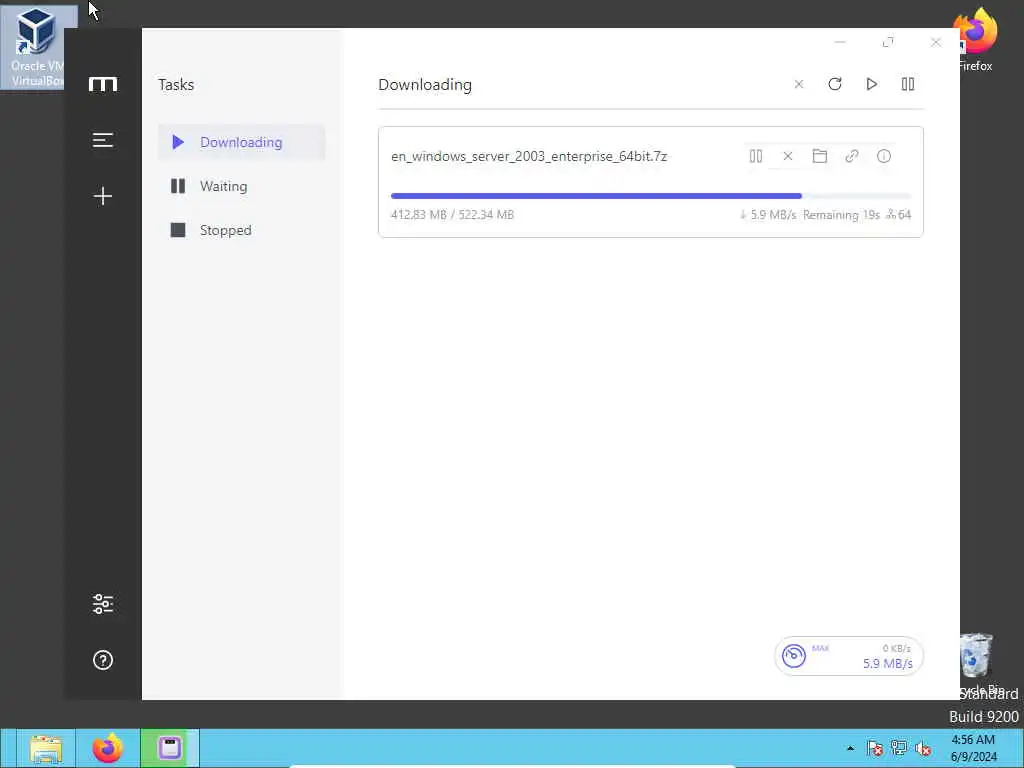Click file name en_windows_server_2003_enterprise_64bit.7z
Image resolution: width=1024 pixels, height=768 pixels.
coord(529,156)
